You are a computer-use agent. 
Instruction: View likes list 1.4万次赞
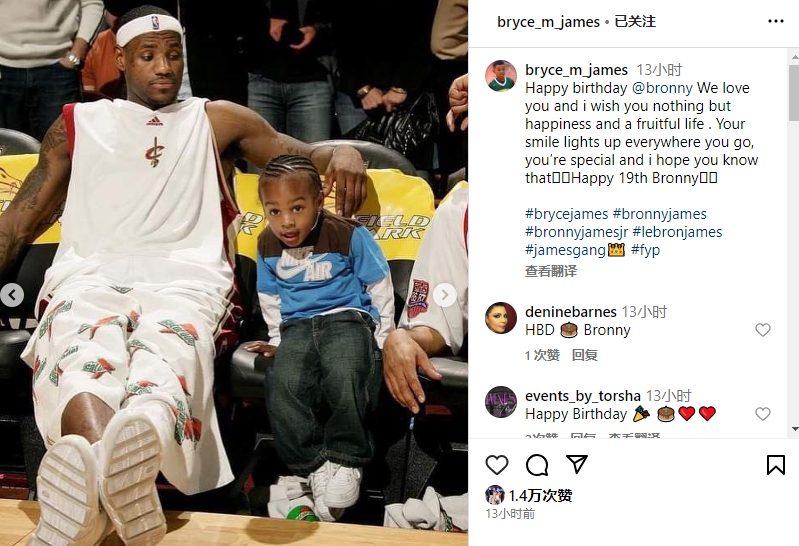tap(540, 495)
